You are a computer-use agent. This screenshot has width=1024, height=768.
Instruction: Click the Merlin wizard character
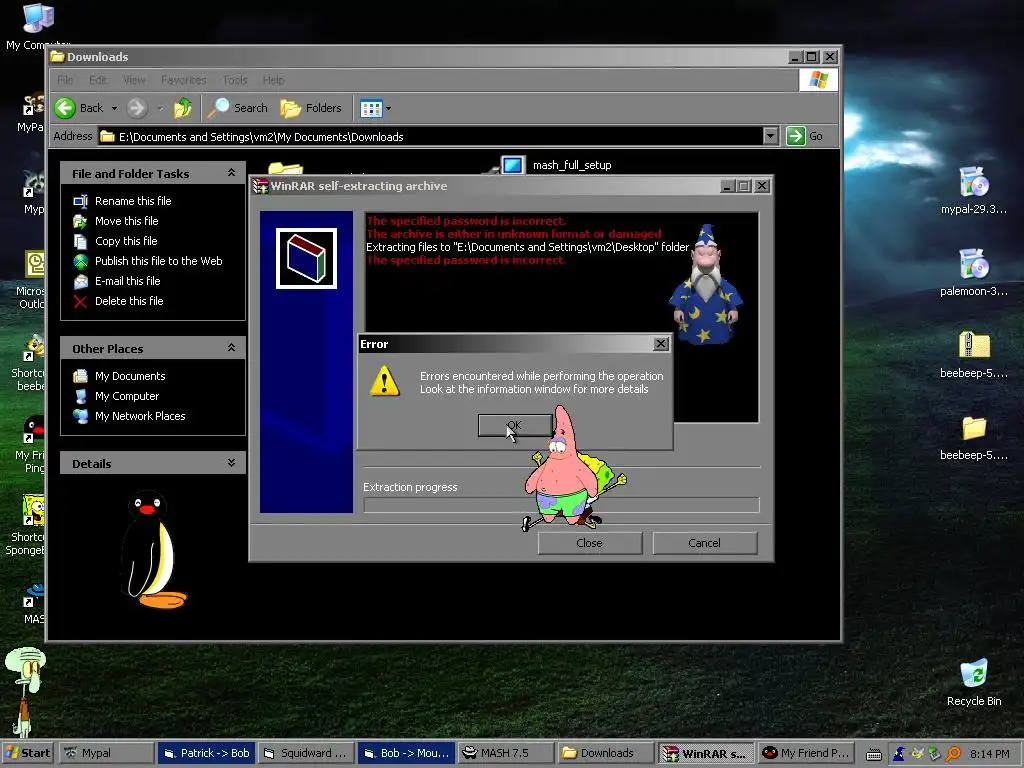(705, 285)
